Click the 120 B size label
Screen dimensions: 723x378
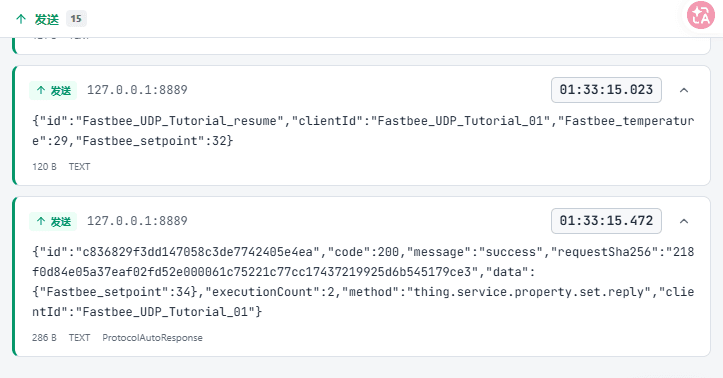click(44, 166)
